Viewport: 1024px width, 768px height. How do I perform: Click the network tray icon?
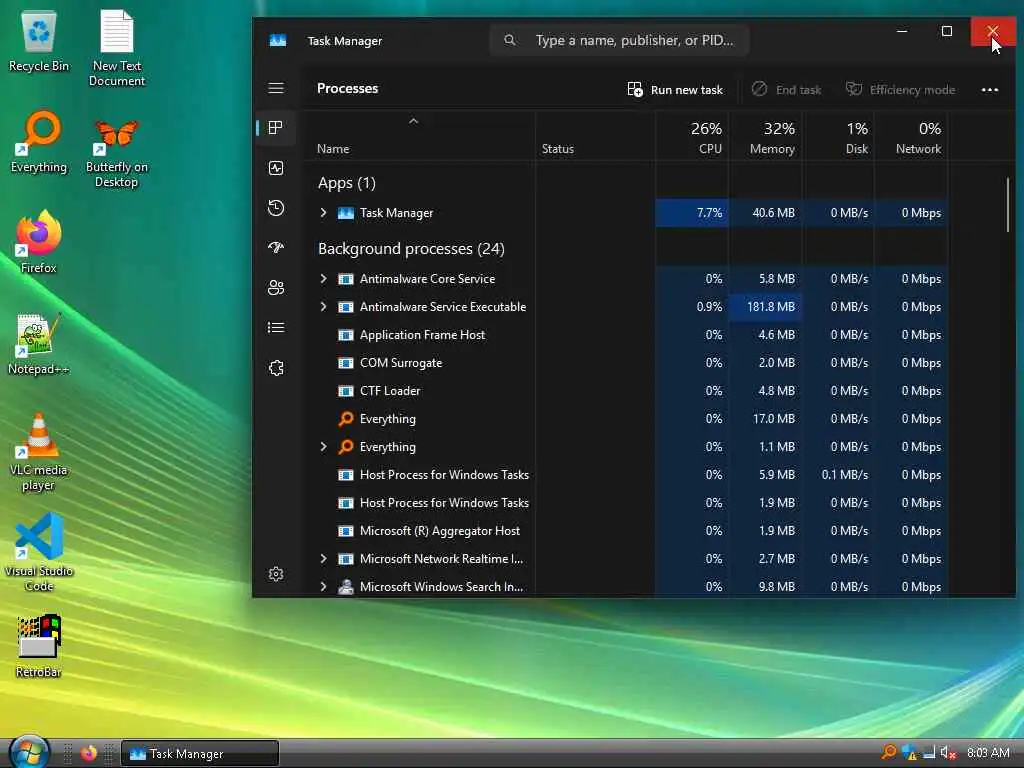(928, 752)
